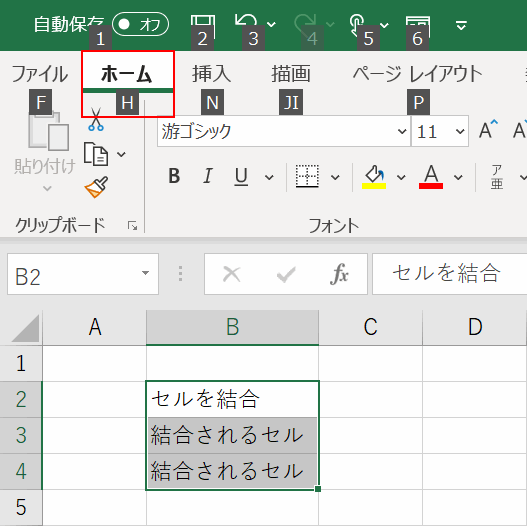Apply the yellow fill color bucket
527x526 pixels.
click(x=374, y=177)
